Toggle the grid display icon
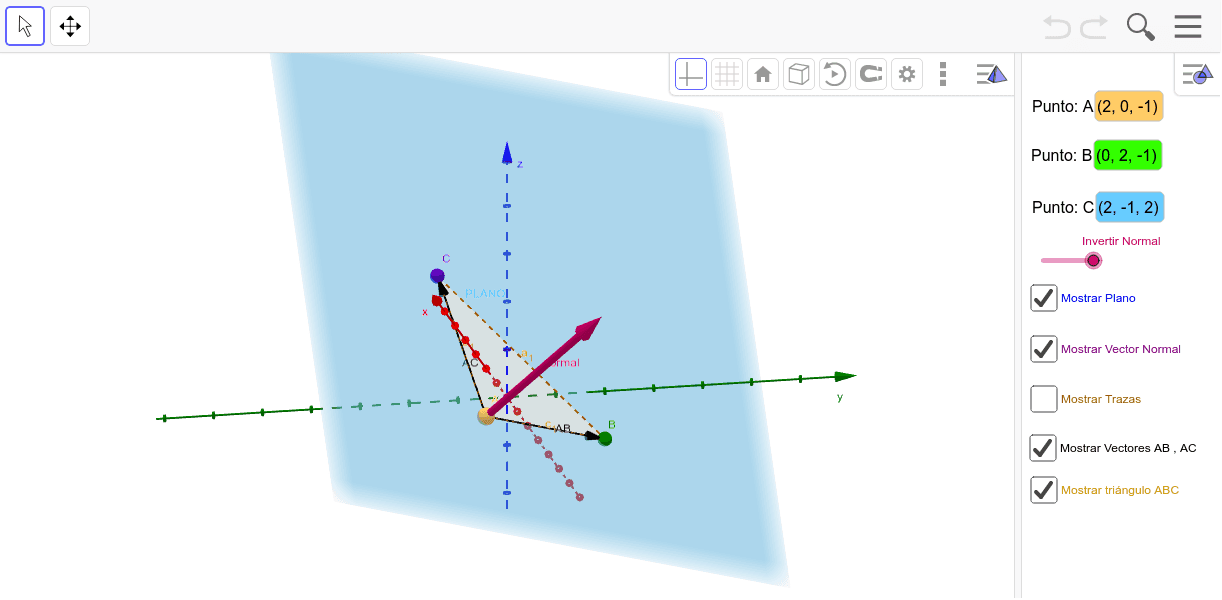The width and height of the screenshot is (1222, 600). point(727,74)
